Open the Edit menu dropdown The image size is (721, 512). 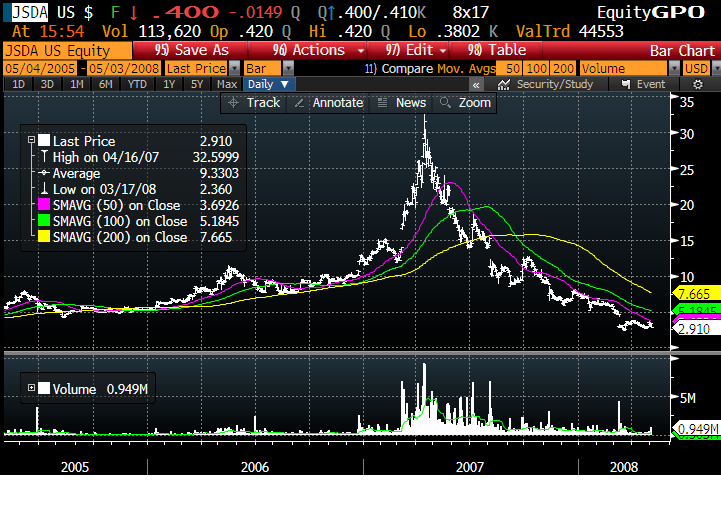point(443,50)
